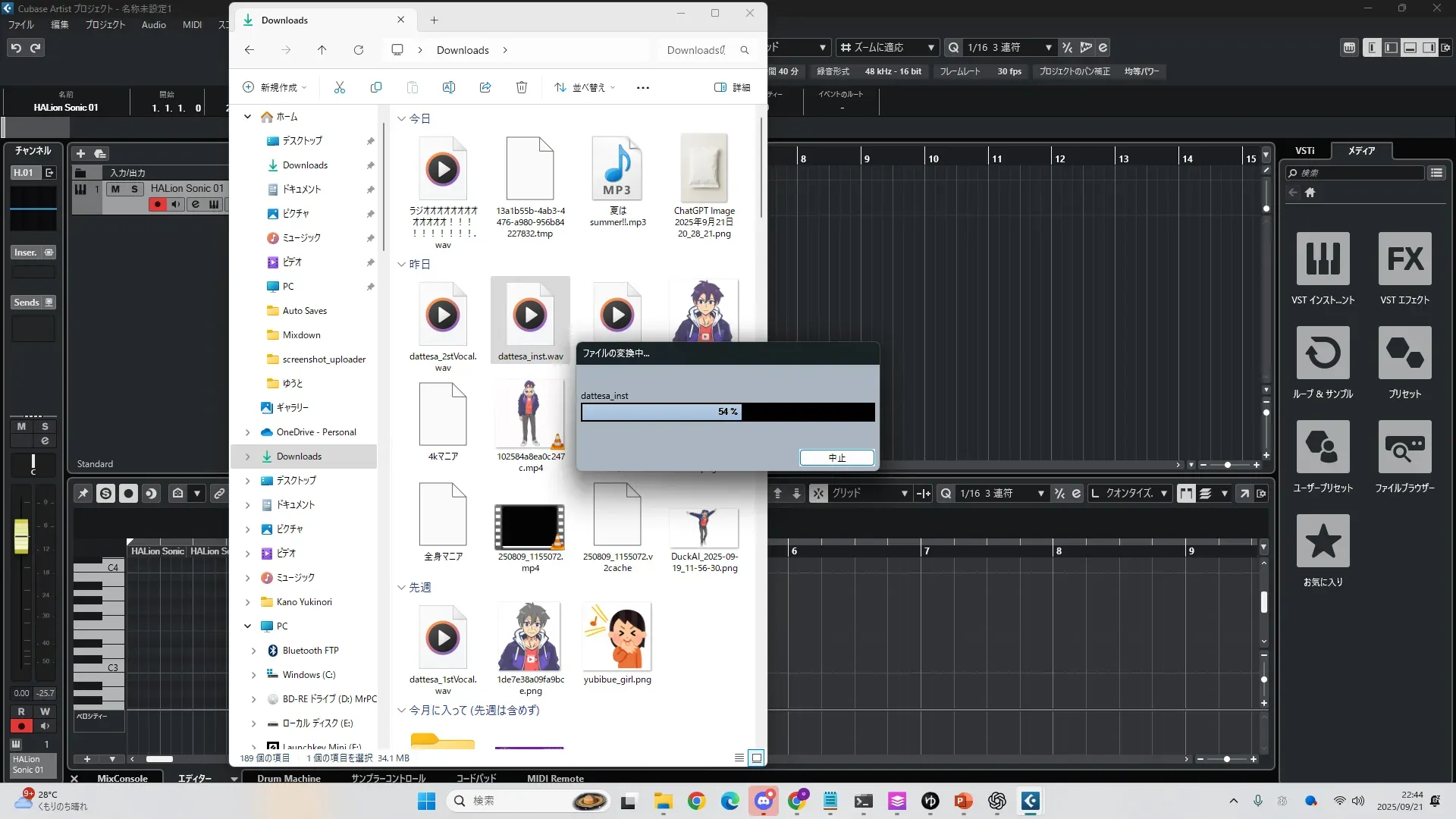
Task: Open the Favorites star tile
Action: pos(1323,541)
